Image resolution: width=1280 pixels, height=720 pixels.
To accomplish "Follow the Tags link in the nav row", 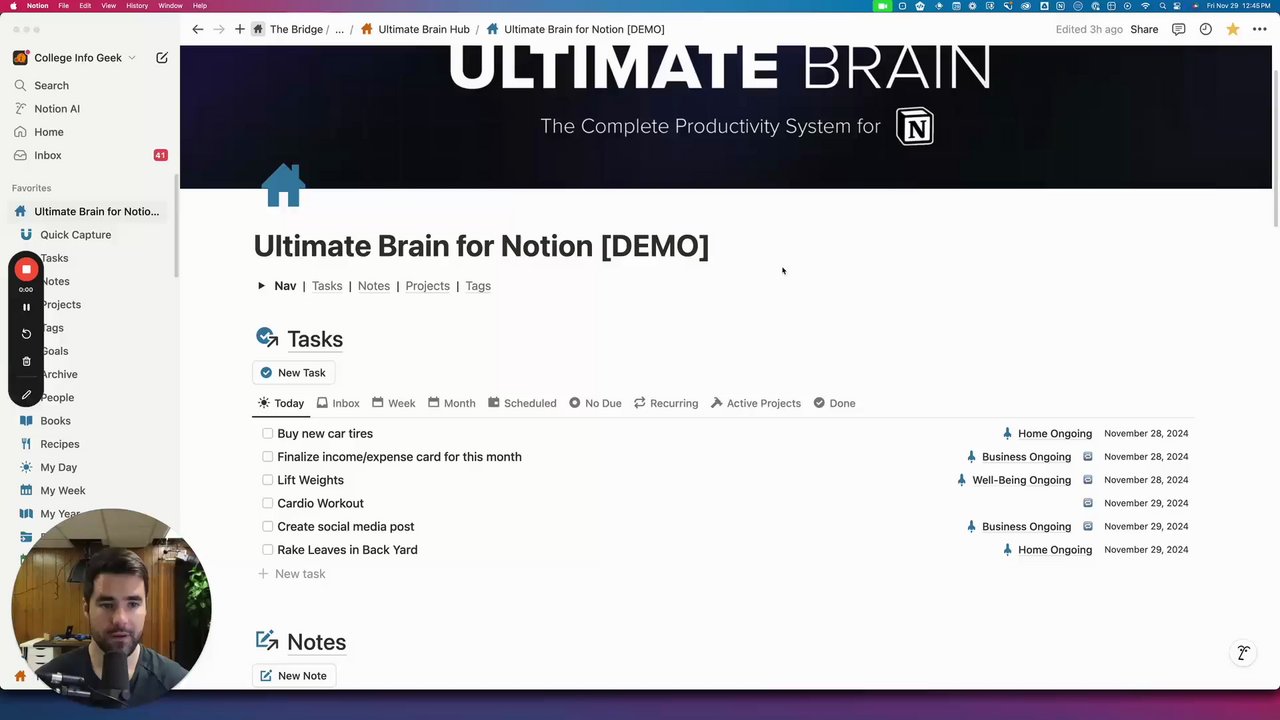I will 478,286.
